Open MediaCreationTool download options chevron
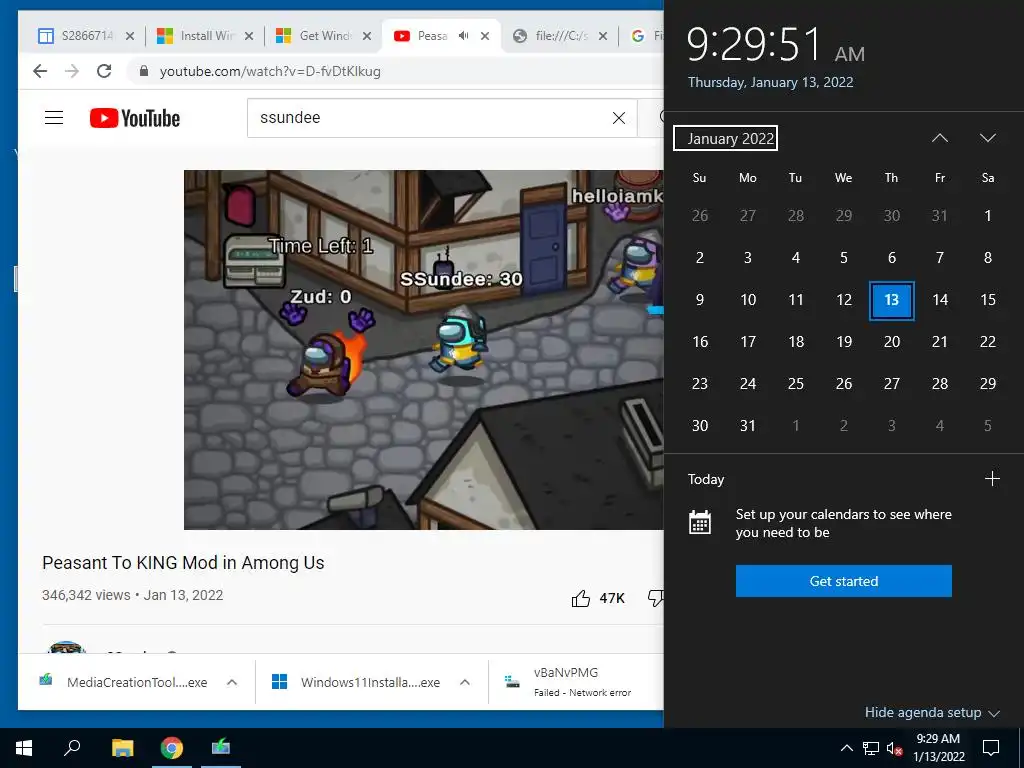 click(x=231, y=682)
